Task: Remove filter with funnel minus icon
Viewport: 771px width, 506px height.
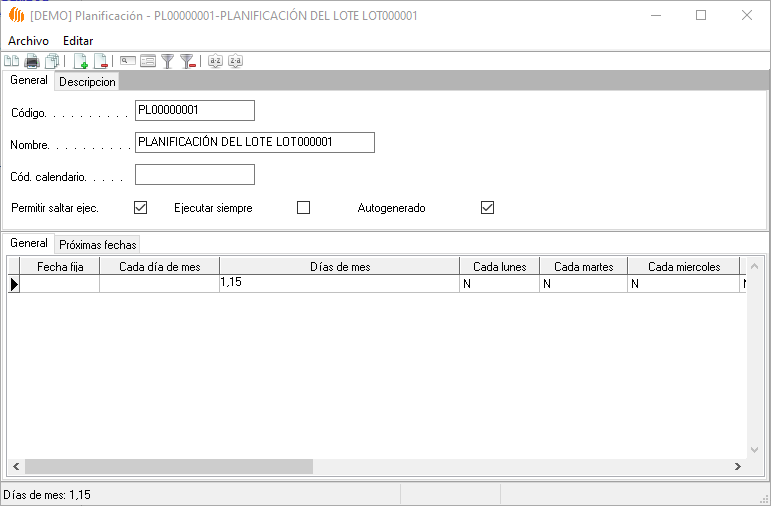Action: tap(187, 61)
